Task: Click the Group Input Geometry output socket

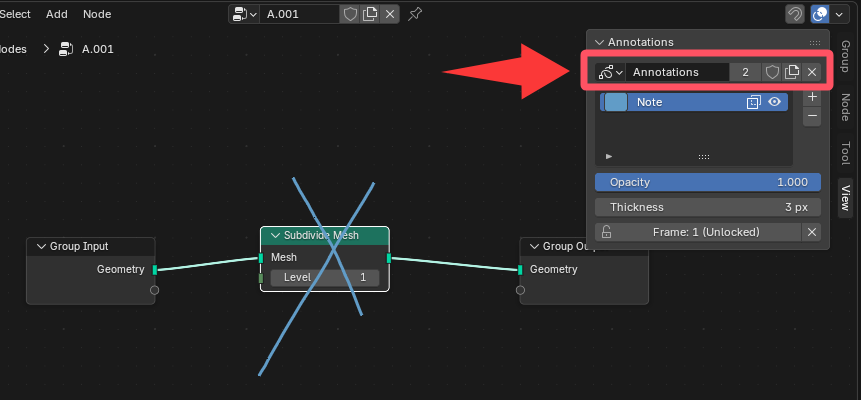Action: click(155, 270)
